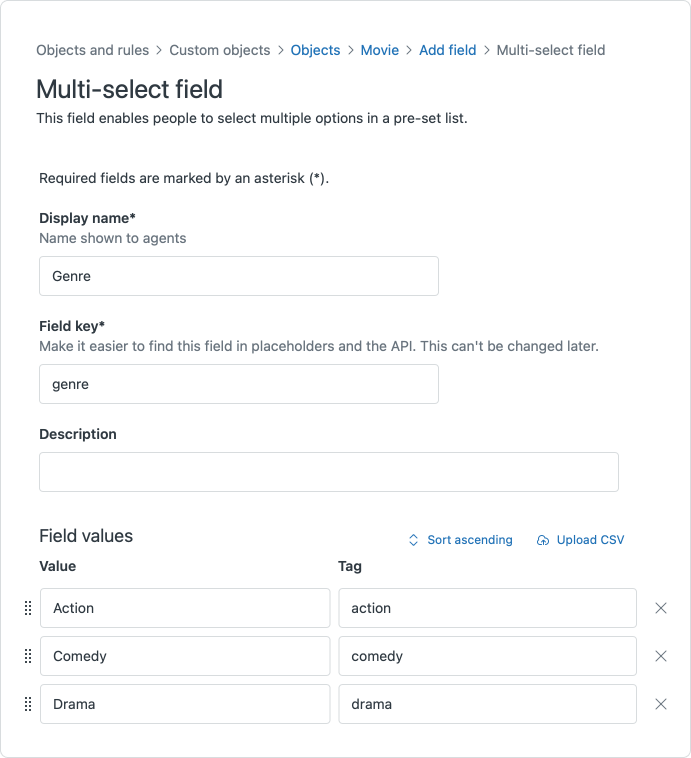Click the cloud upload CSV icon
Viewport: 691px width, 758px height.
(x=543, y=540)
